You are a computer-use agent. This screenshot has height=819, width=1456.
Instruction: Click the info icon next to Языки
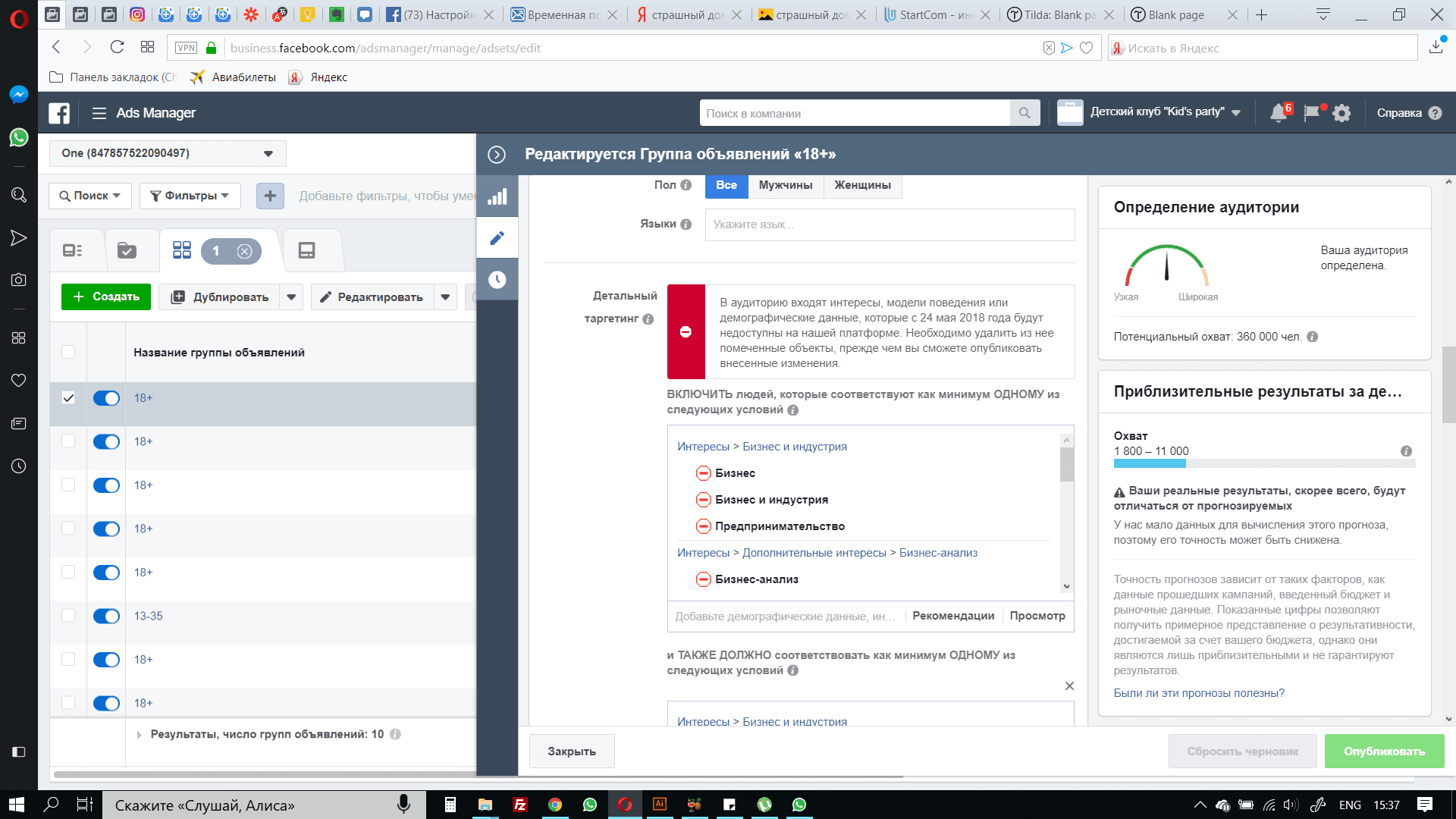click(x=686, y=224)
